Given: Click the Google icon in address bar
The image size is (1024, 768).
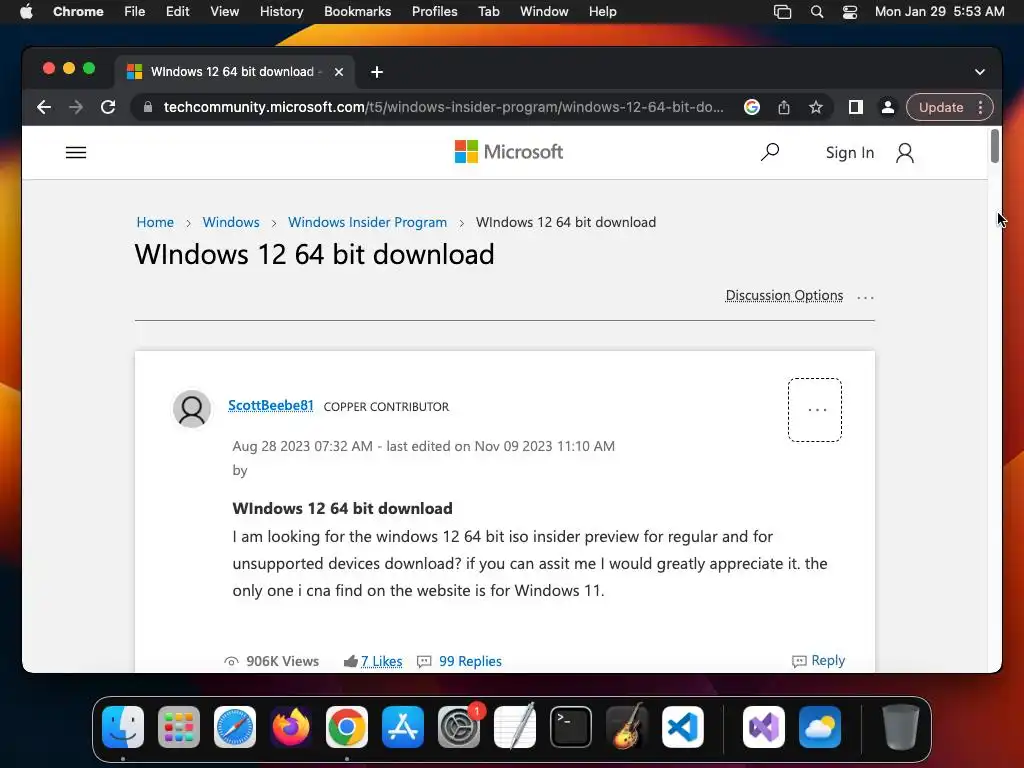Looking at the screenshot, I should 752,107.
